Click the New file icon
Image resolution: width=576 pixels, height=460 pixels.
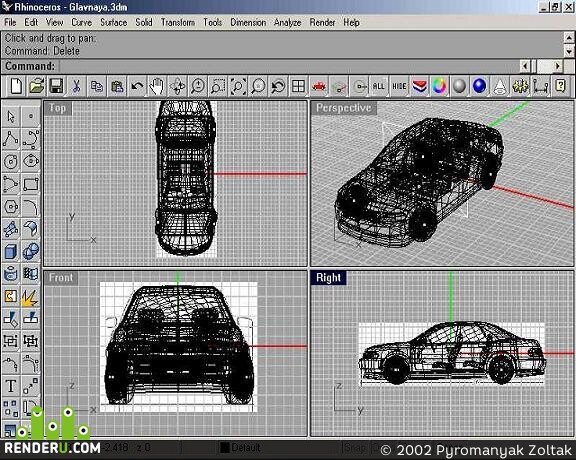(16, 86)
